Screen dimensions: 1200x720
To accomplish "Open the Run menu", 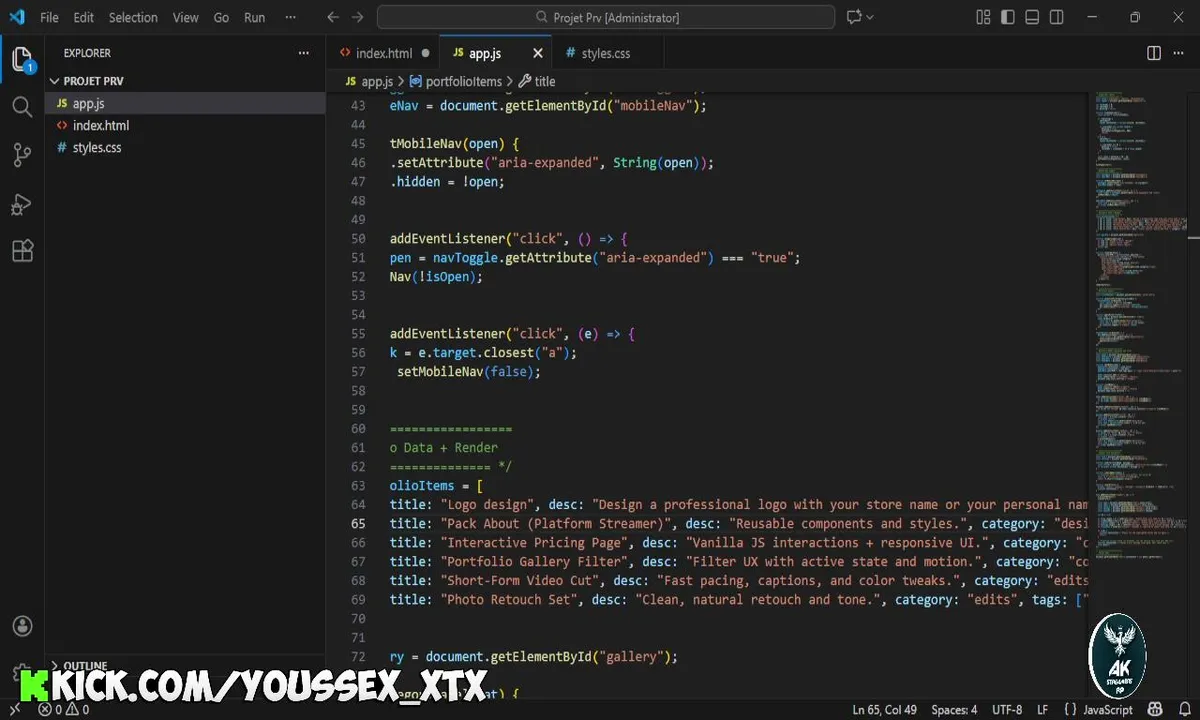I will (x=255, y=17).
